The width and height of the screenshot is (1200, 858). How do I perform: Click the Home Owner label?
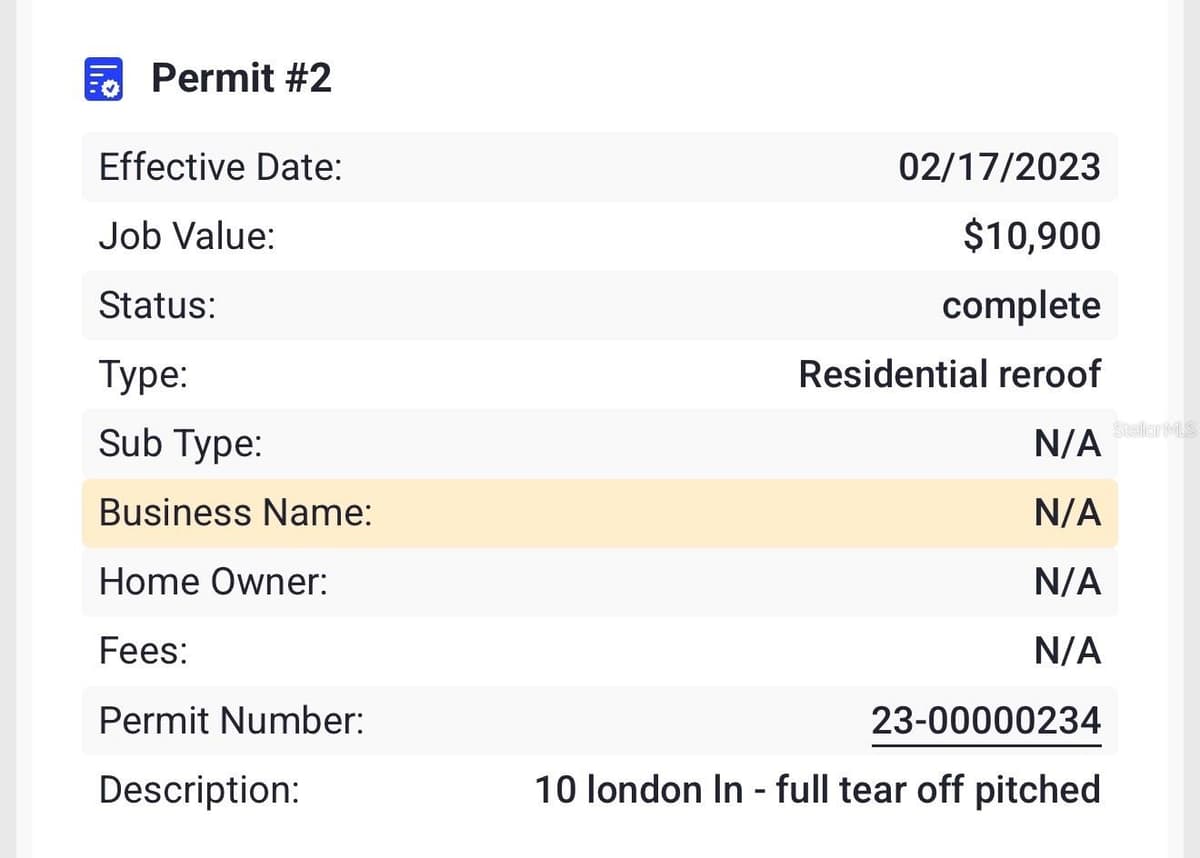pyautogui.click(x=213, y=582)
